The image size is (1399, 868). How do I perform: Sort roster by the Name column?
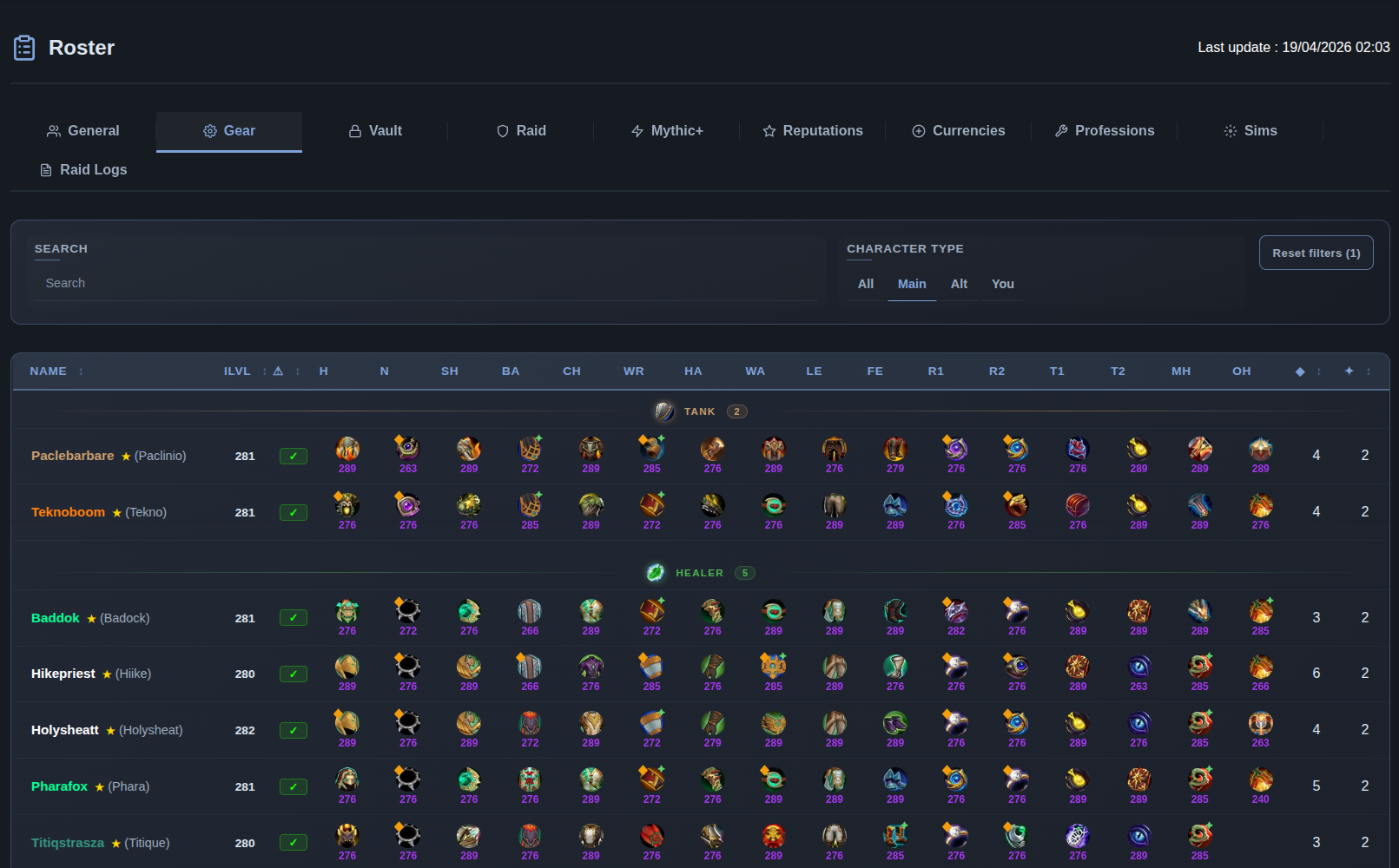click(56, 372)
